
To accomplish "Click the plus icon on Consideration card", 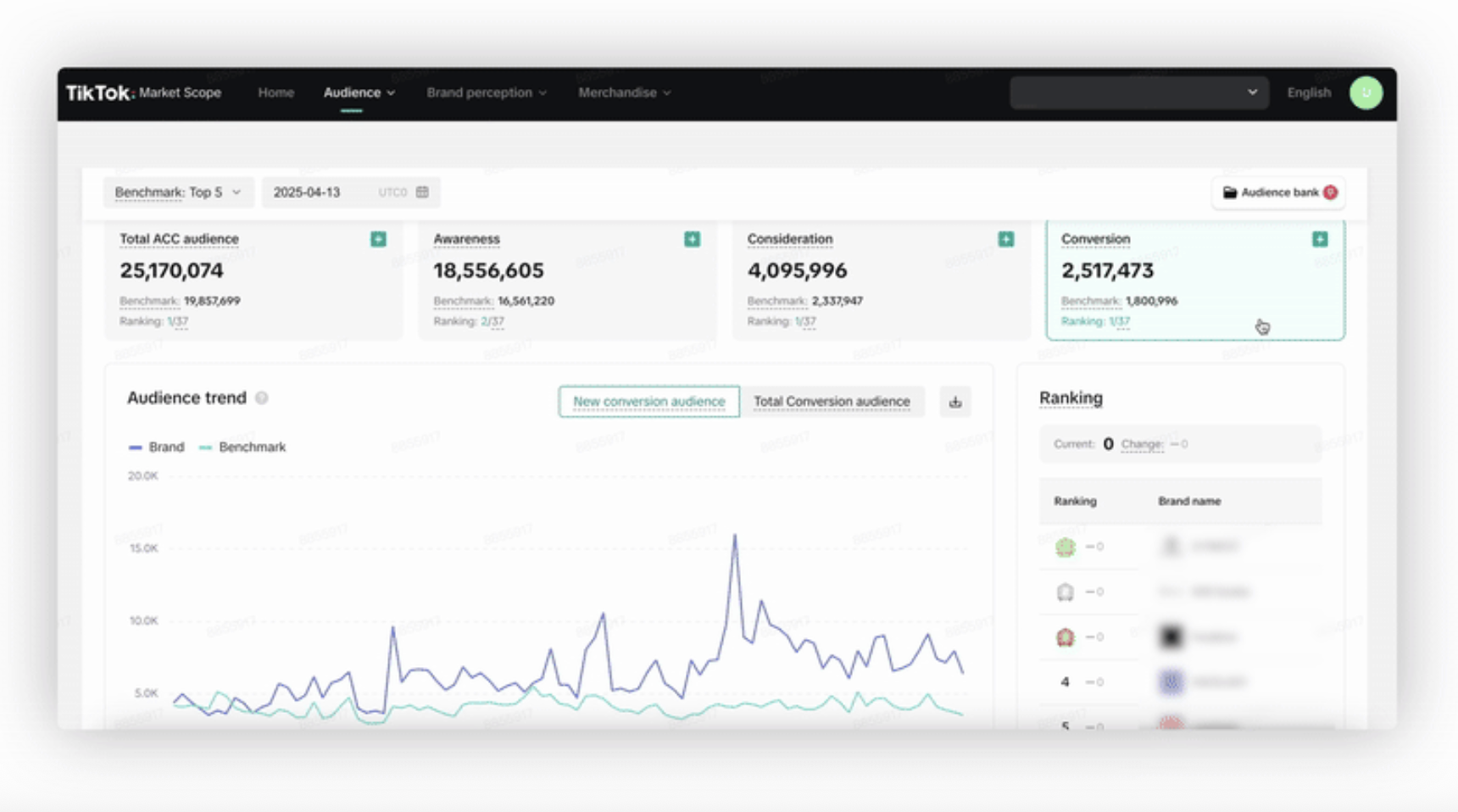I will click(x=1005, y=239).
